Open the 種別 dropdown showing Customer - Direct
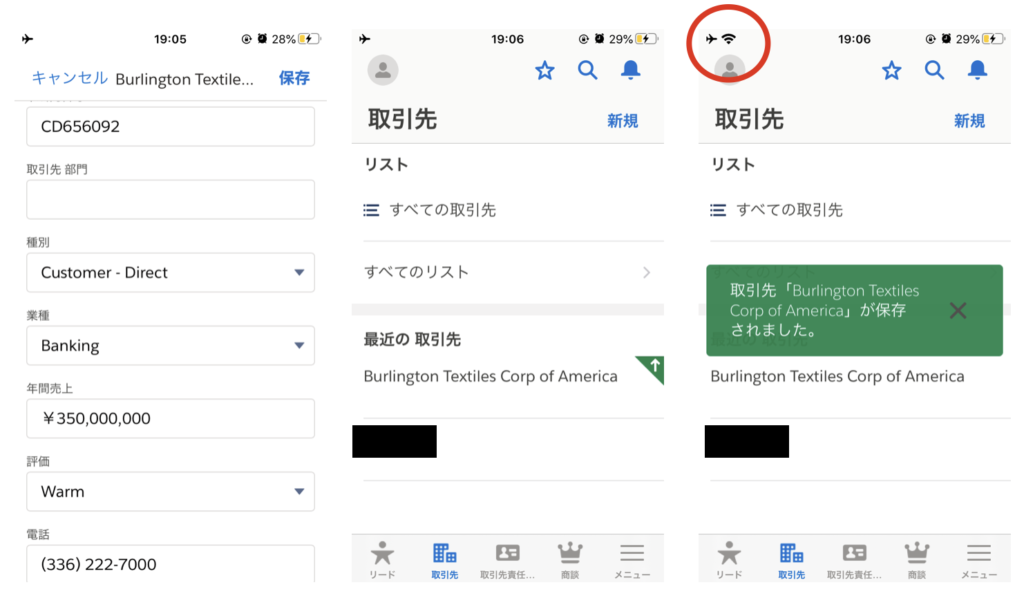 coord(170,272)
